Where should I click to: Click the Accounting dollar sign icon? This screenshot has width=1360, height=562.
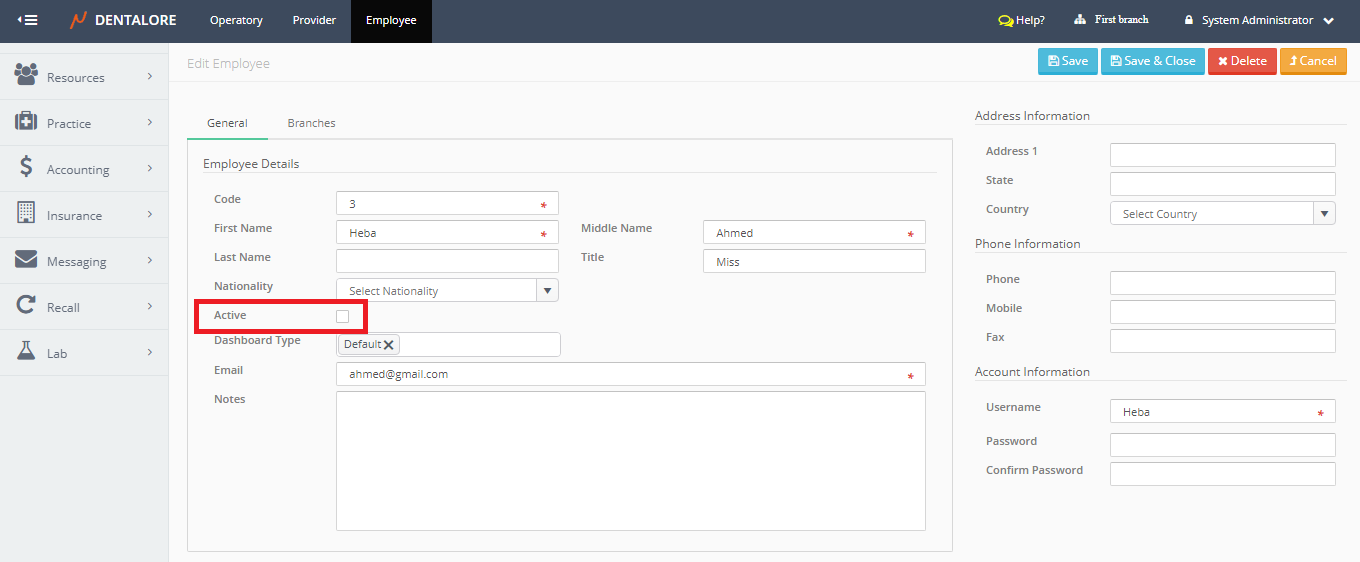pos(26,167)
